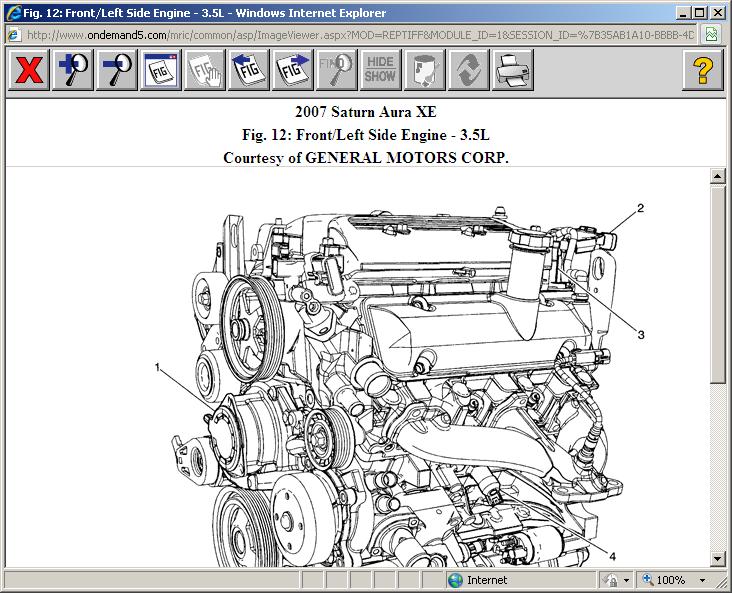Open the zoom level 100% dropdown arrow
The image size is (732, 593).
702,580
